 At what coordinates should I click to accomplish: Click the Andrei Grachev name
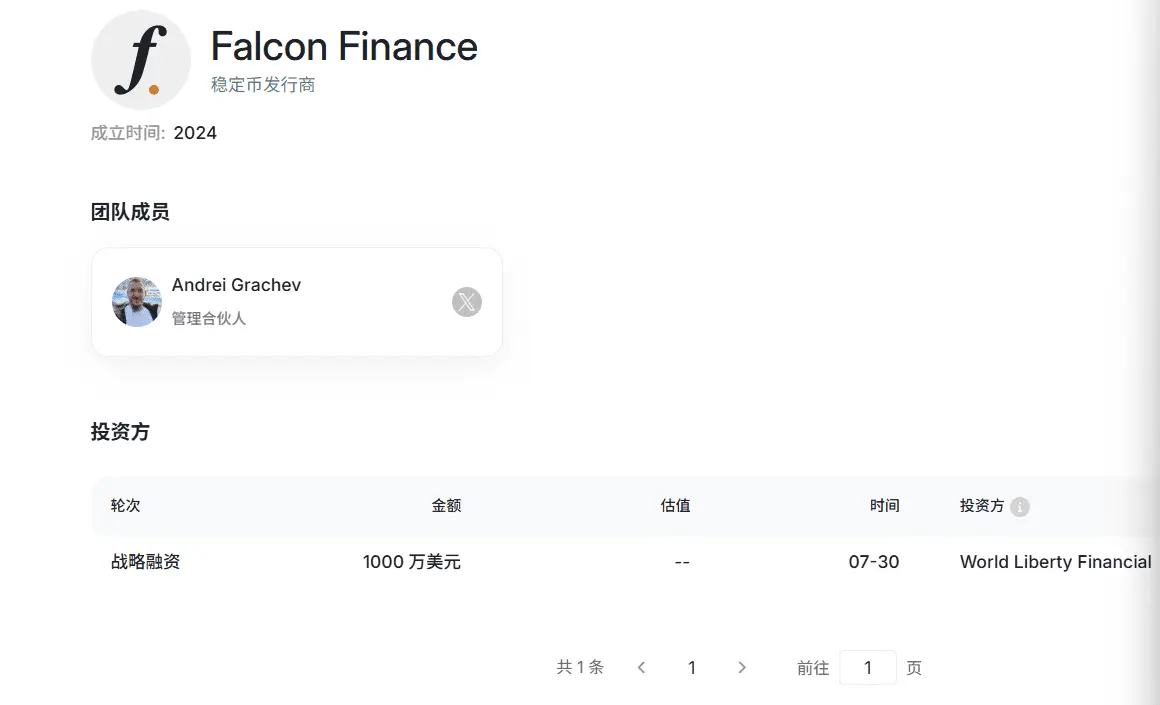236,285
